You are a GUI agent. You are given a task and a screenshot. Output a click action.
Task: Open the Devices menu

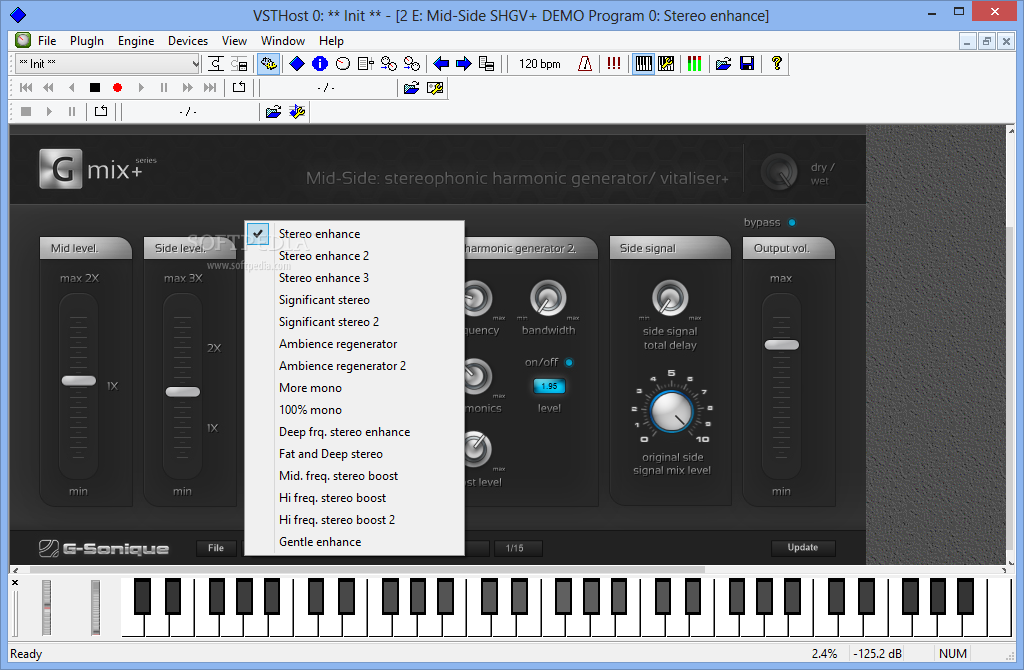pyautogui.click(x=187, y=40)
